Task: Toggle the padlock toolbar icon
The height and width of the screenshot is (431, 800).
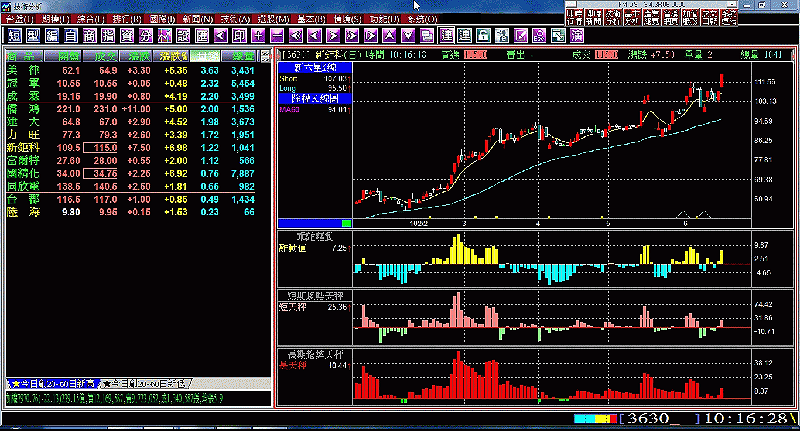Action: point(483,36)
